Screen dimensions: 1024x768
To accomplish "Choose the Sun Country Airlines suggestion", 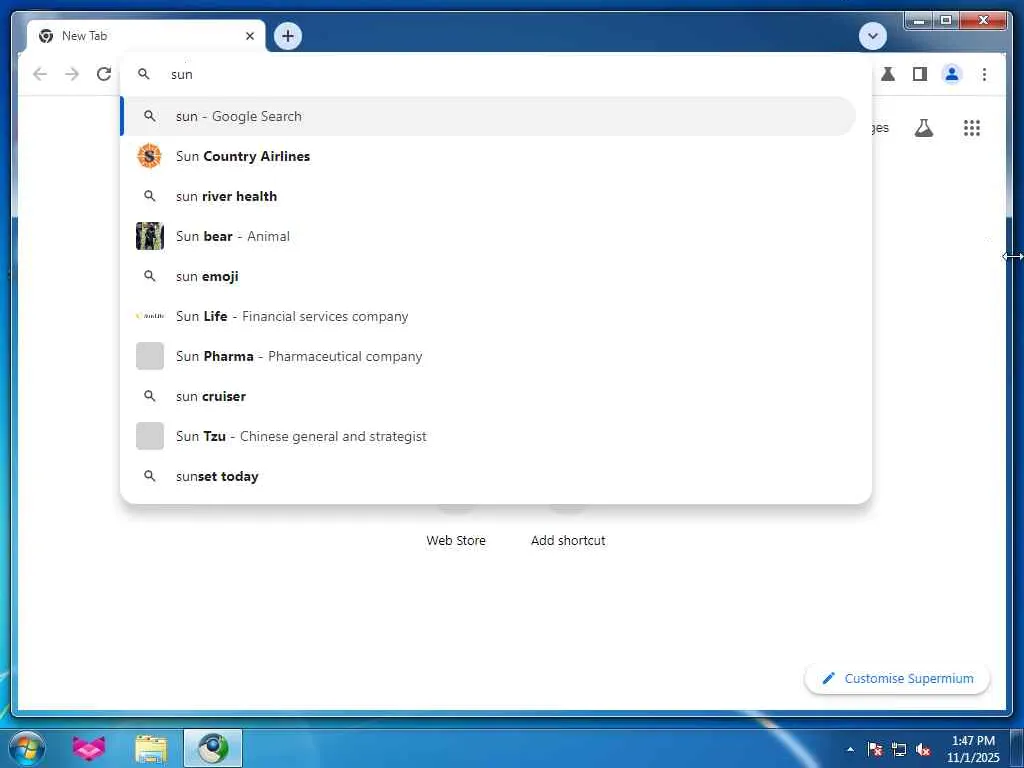I will (x=488, y=156).
